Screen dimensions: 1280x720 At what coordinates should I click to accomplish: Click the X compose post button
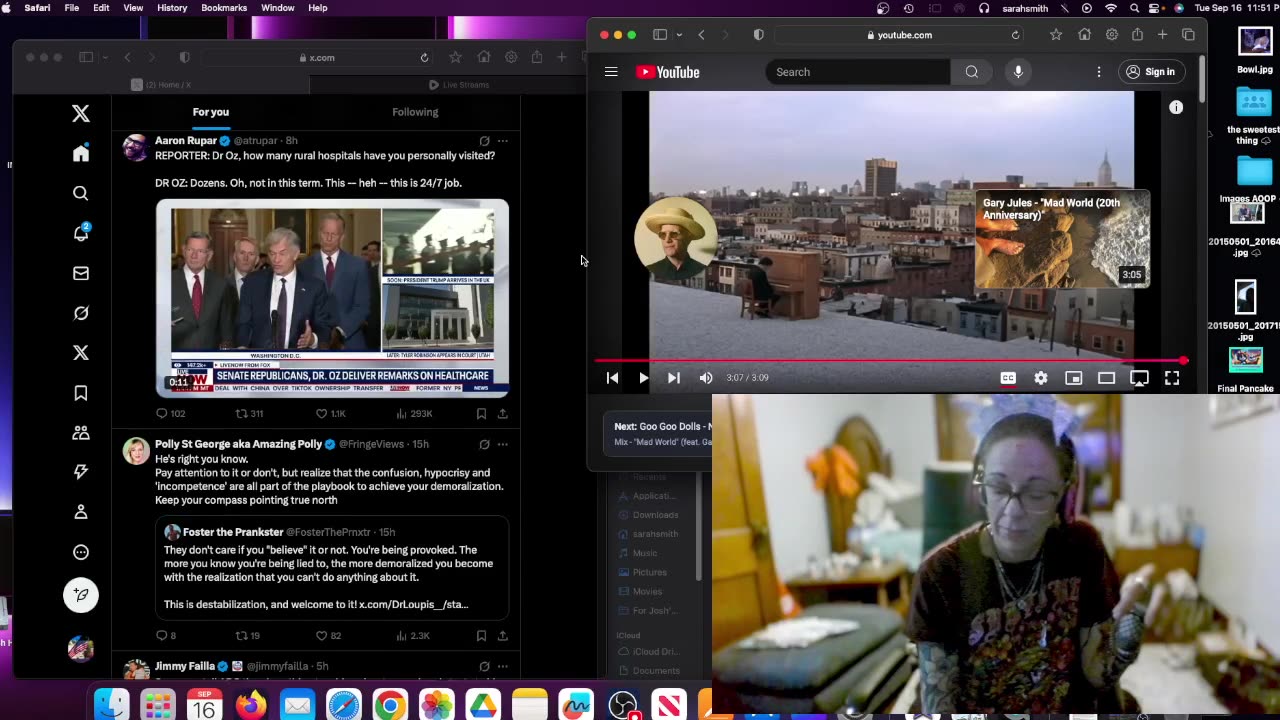81,595
